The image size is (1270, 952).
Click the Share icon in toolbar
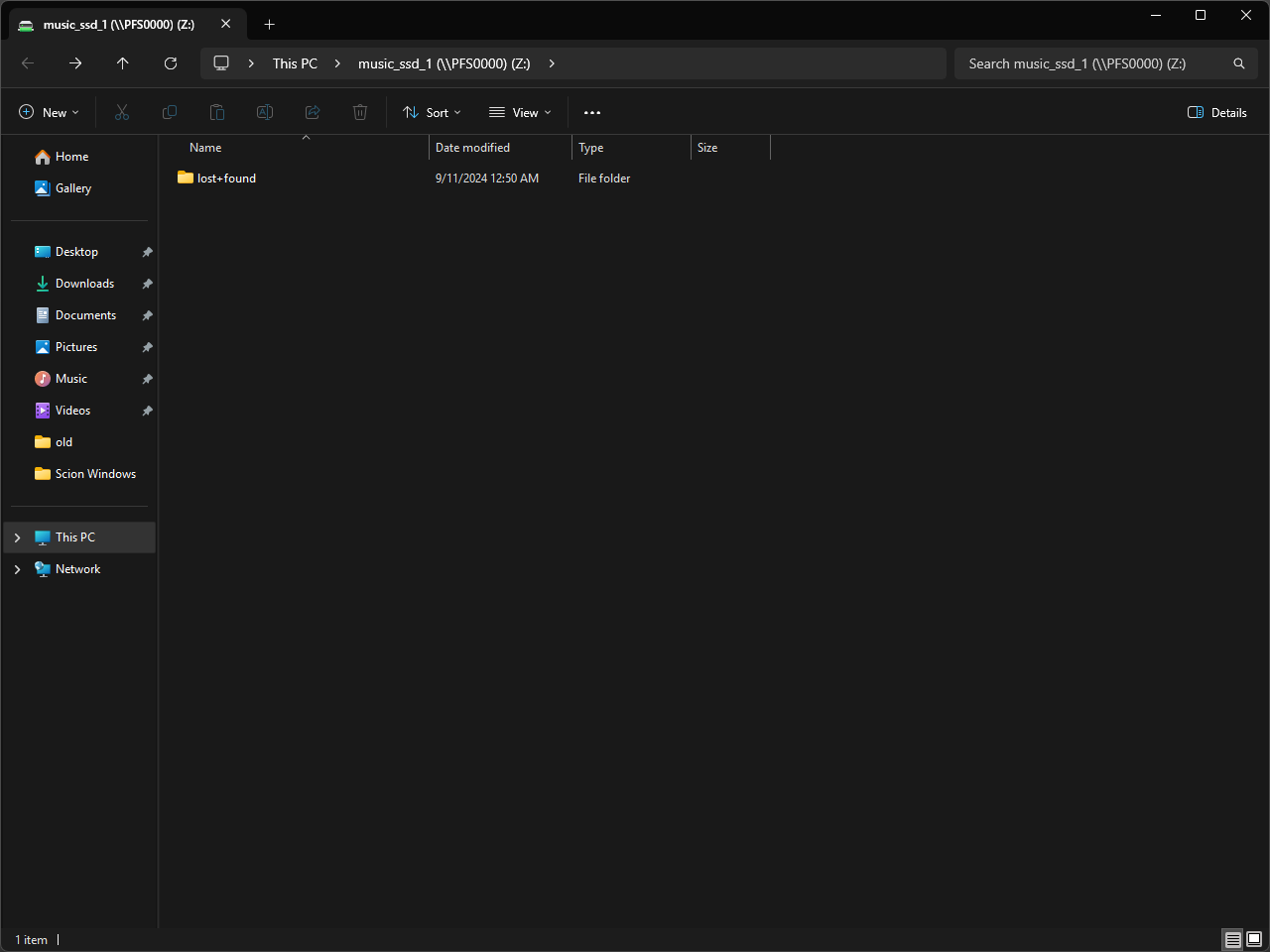point(313,112)
